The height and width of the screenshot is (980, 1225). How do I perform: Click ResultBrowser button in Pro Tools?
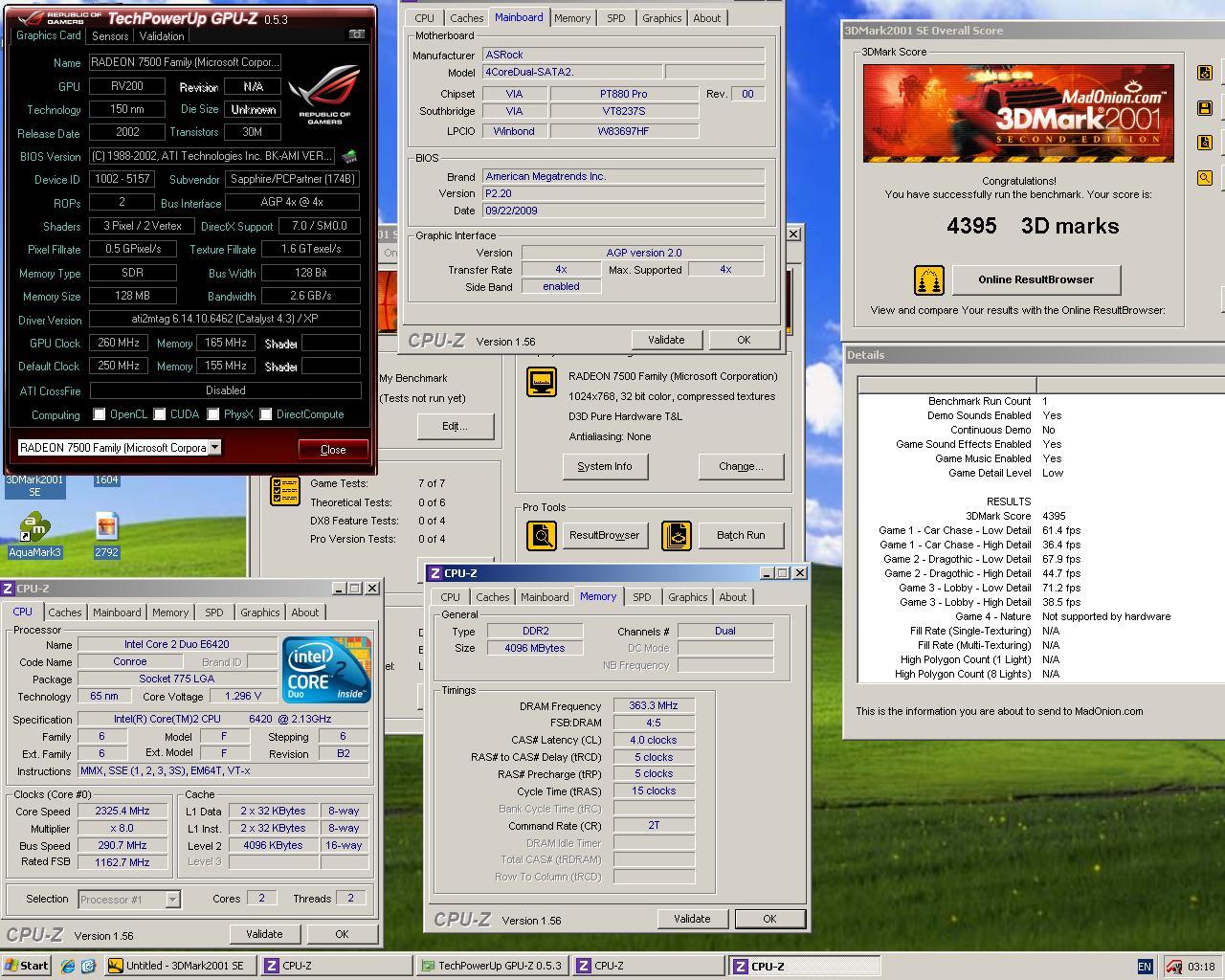[x=604, y=535]
